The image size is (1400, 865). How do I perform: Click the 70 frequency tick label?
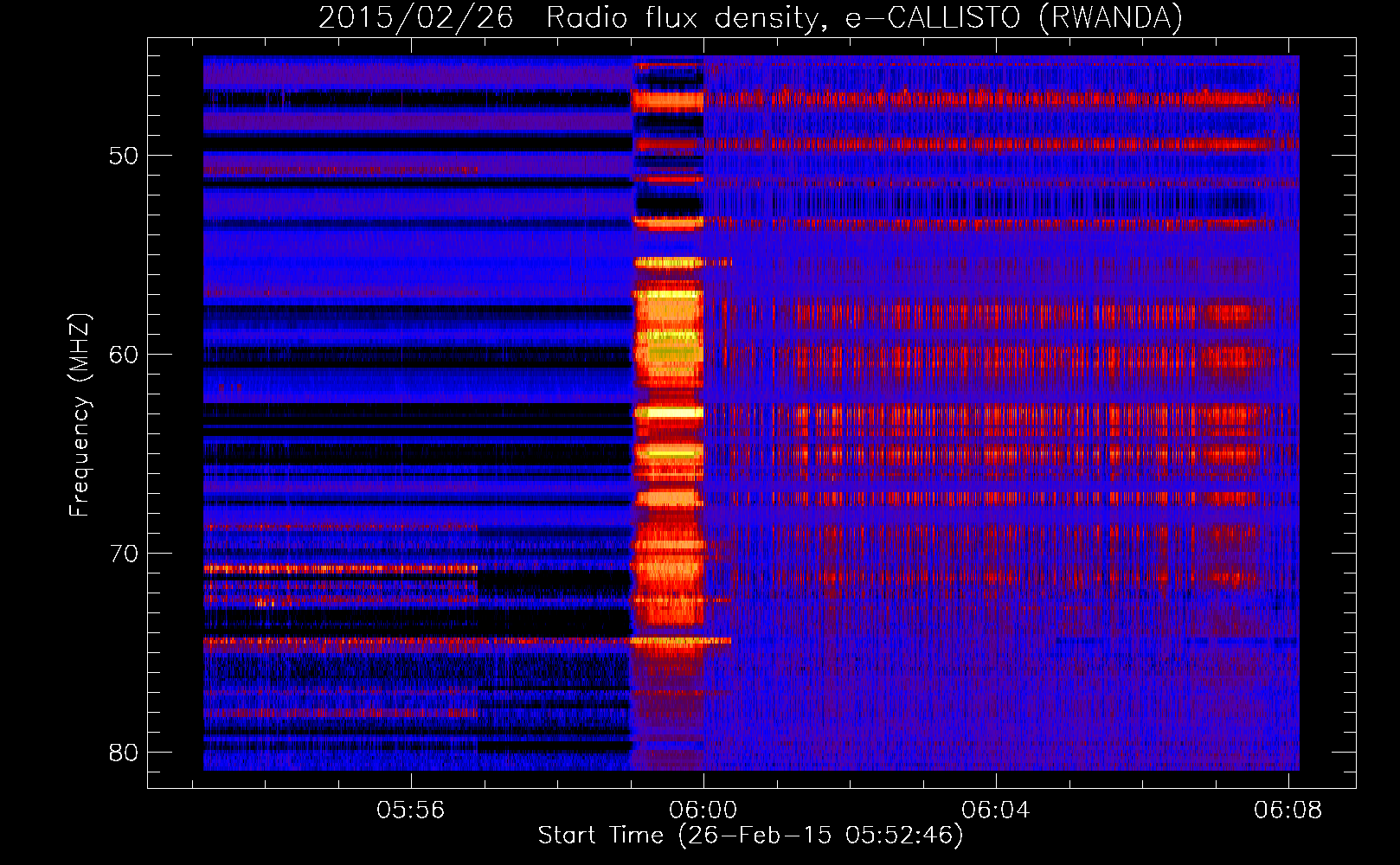click(x=125, y=554)
